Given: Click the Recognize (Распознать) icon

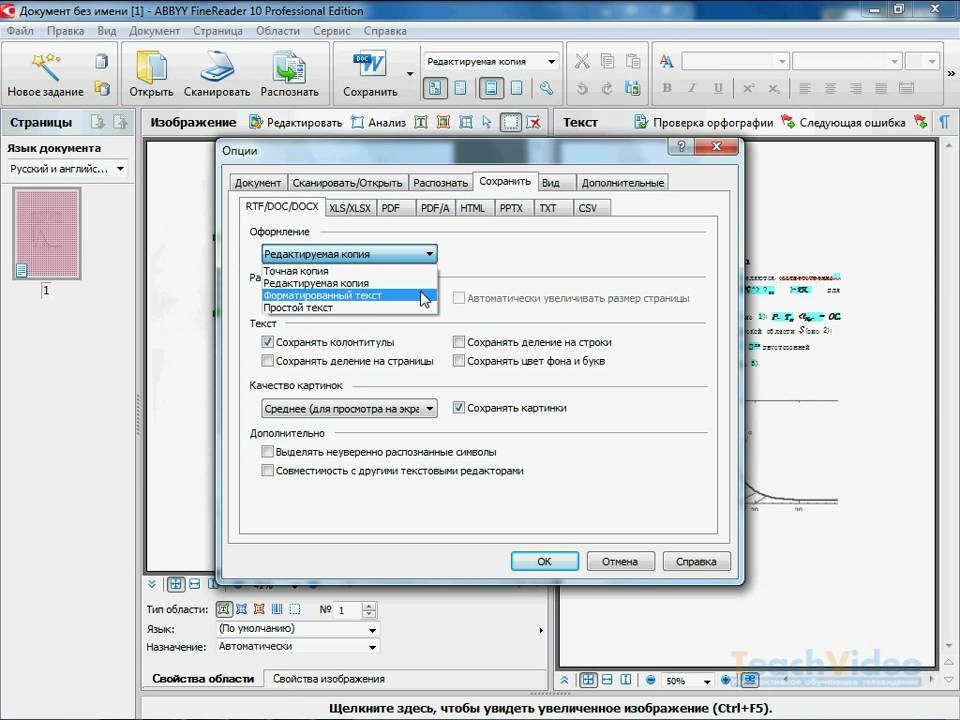Looking at the screenshot, I should [x=289, y=67].
